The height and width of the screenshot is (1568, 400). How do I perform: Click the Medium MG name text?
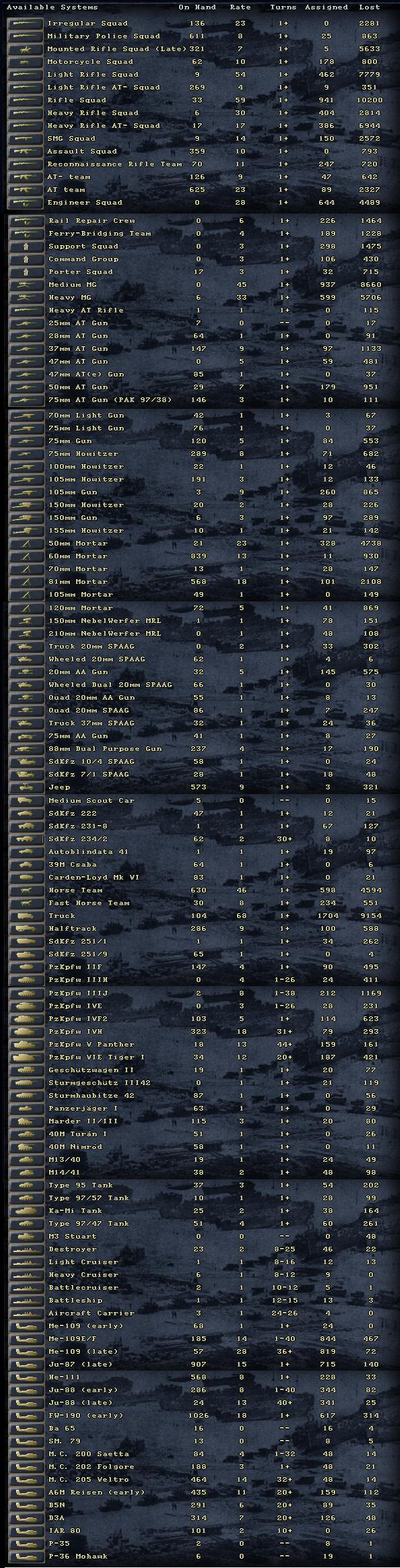pos(74,285)
